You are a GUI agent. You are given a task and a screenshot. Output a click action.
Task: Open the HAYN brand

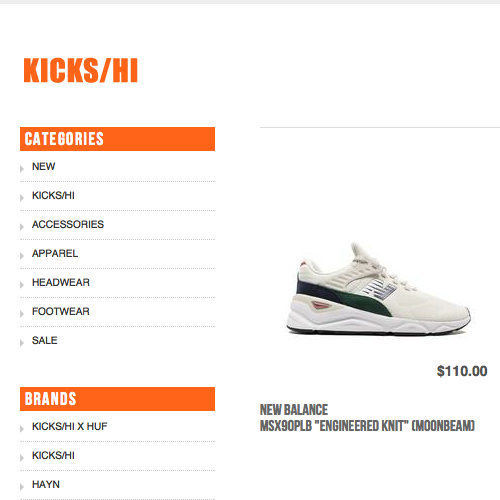[46, 484]
